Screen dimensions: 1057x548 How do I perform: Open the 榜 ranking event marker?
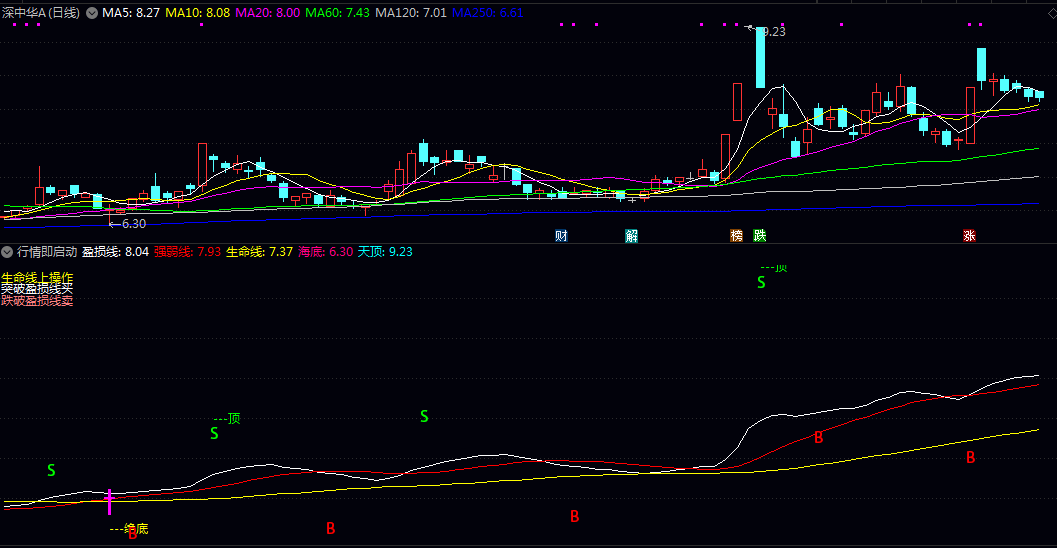point(737,236)
